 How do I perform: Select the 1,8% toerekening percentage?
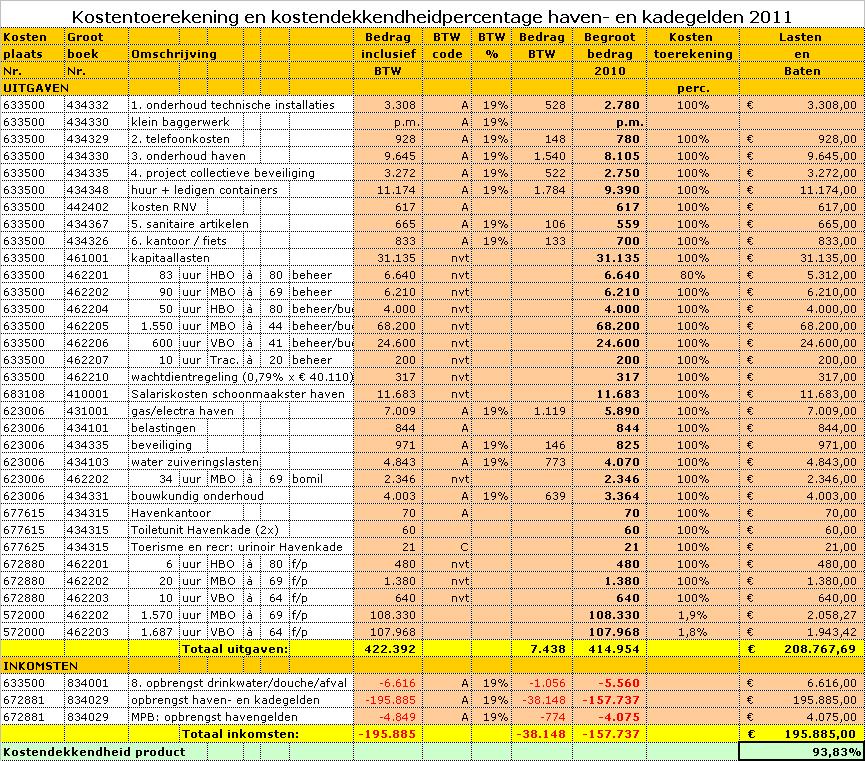tap(693, 632)
